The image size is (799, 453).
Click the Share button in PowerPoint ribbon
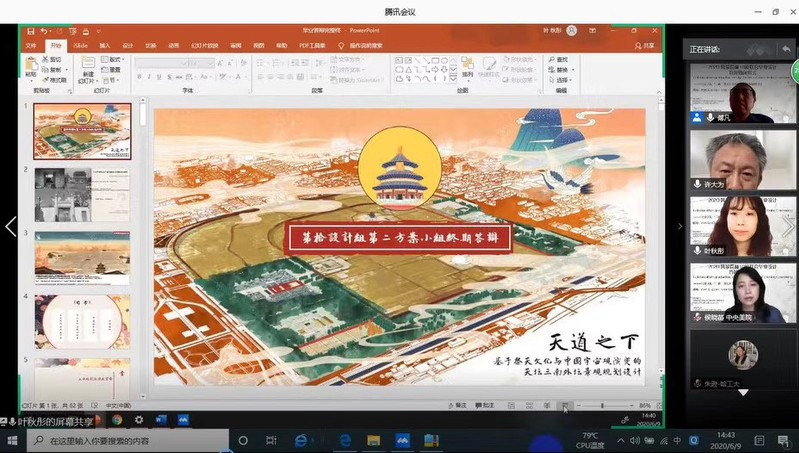tap(645, 45)
